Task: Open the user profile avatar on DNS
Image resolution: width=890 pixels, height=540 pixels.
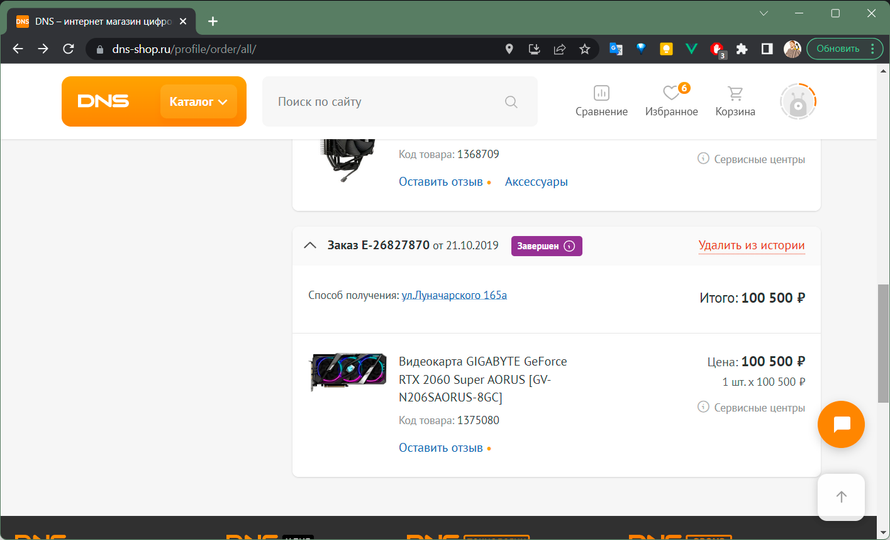Action: pos(797,102)
